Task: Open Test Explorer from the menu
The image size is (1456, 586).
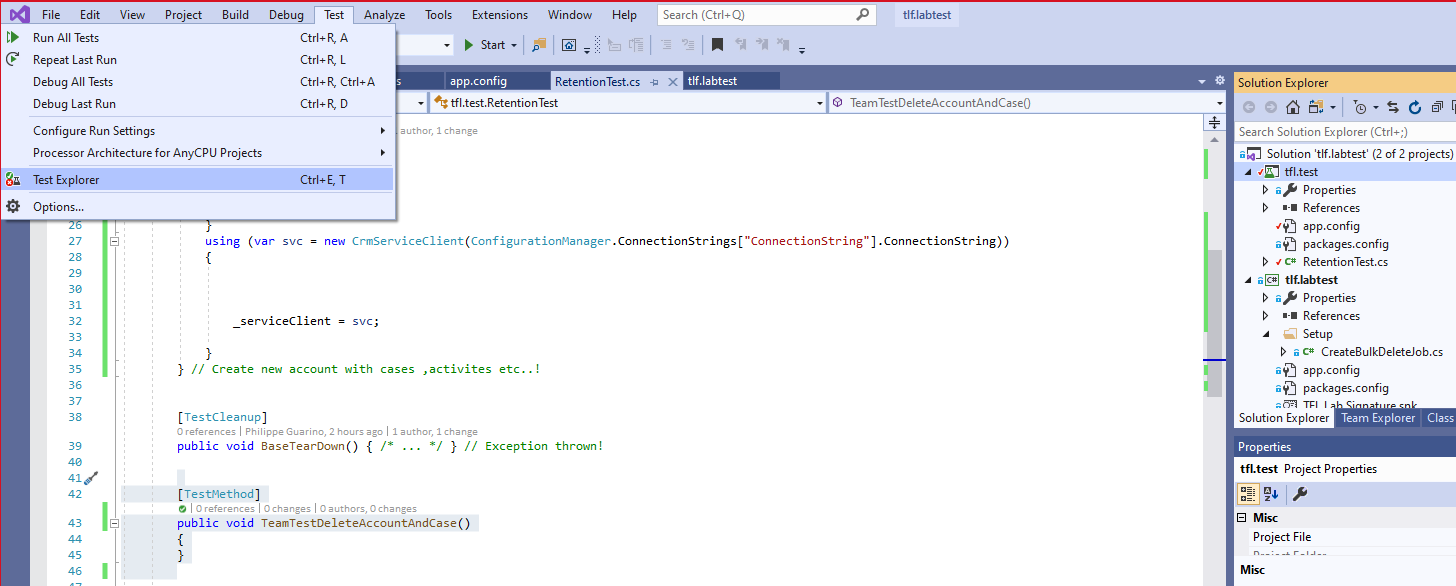Action: [199, 180]
